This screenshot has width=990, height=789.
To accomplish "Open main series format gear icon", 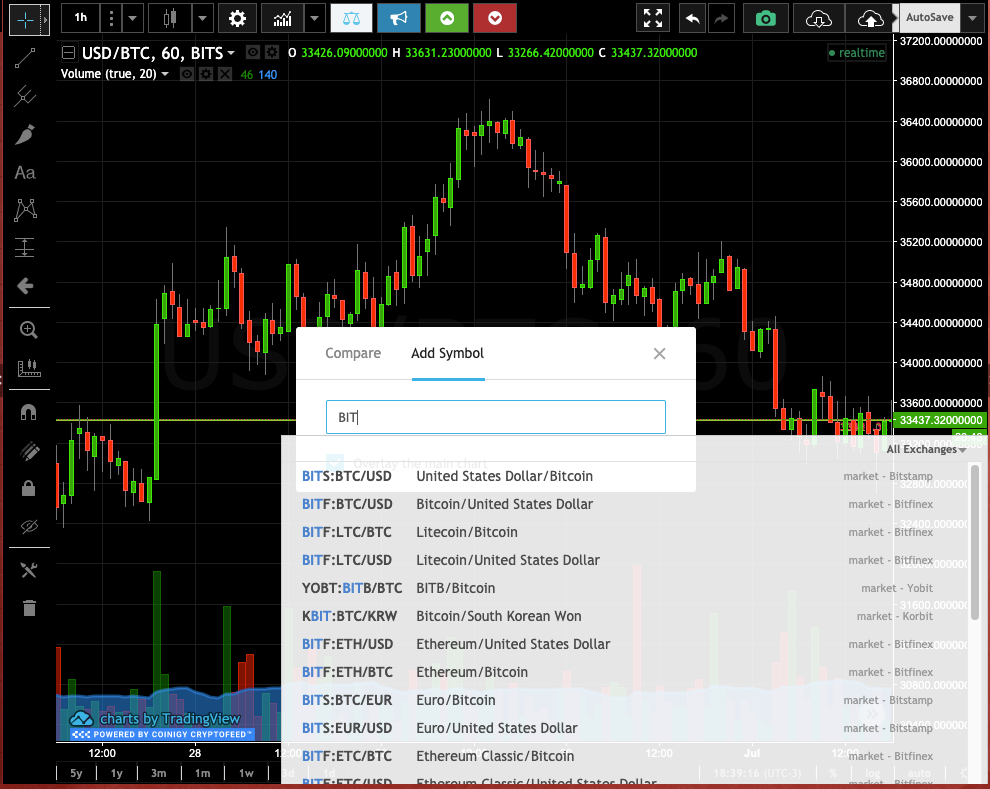I will (271, 52).
